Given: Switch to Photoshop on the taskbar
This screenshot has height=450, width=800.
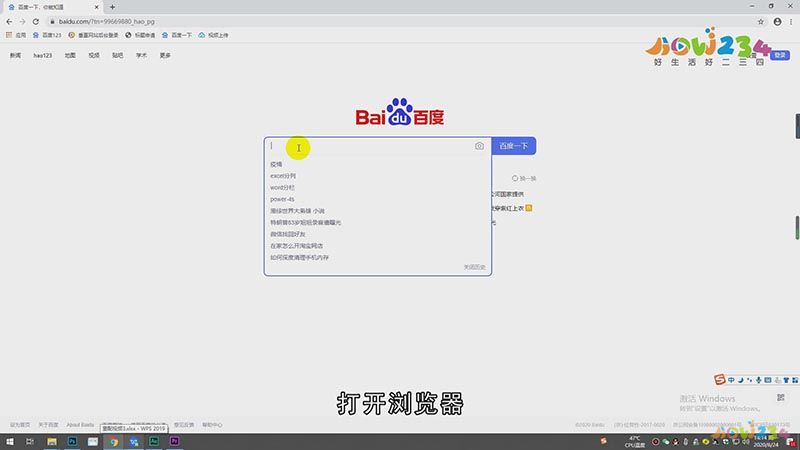Looking at the screenshot, I should (72, 441).
